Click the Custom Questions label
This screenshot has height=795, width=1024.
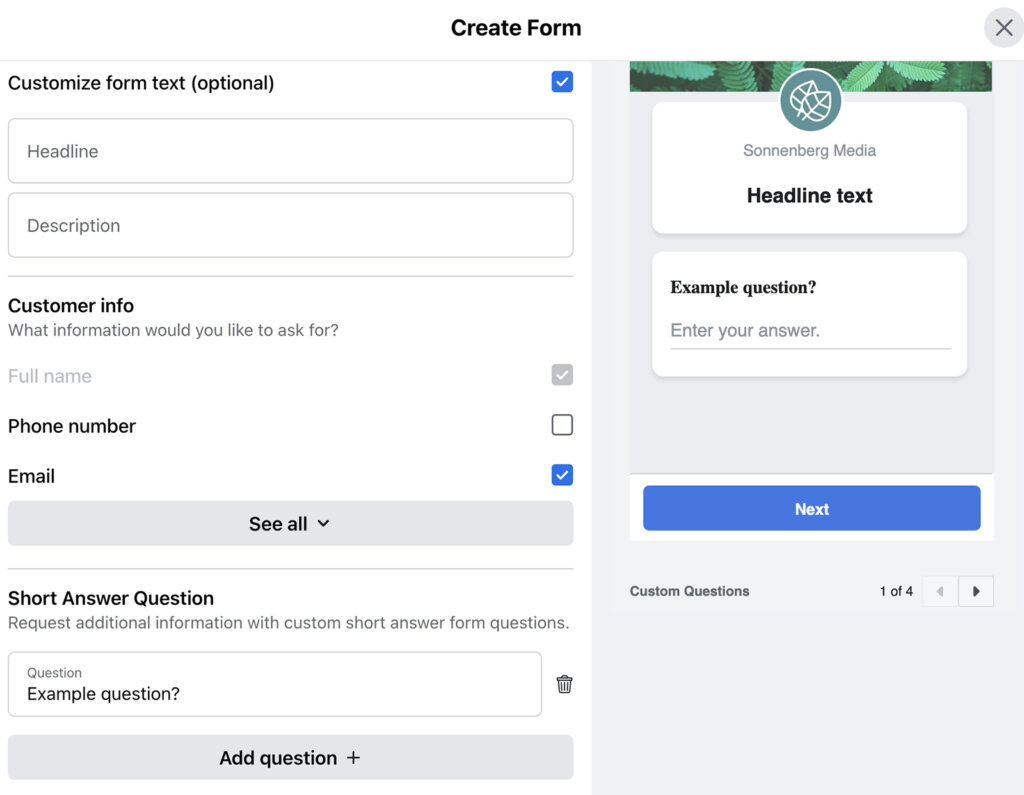coord(690,591)
